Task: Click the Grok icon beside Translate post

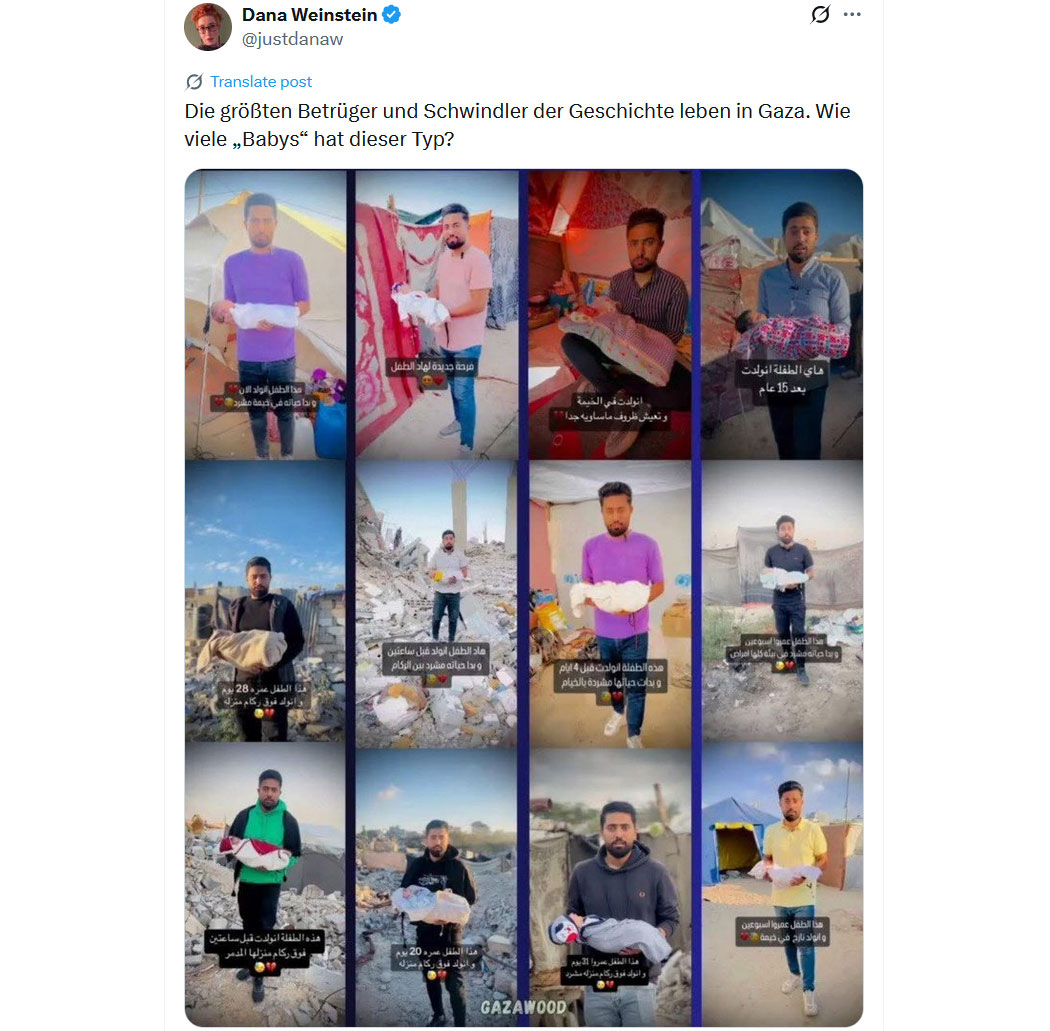Action: click(194, 82)
